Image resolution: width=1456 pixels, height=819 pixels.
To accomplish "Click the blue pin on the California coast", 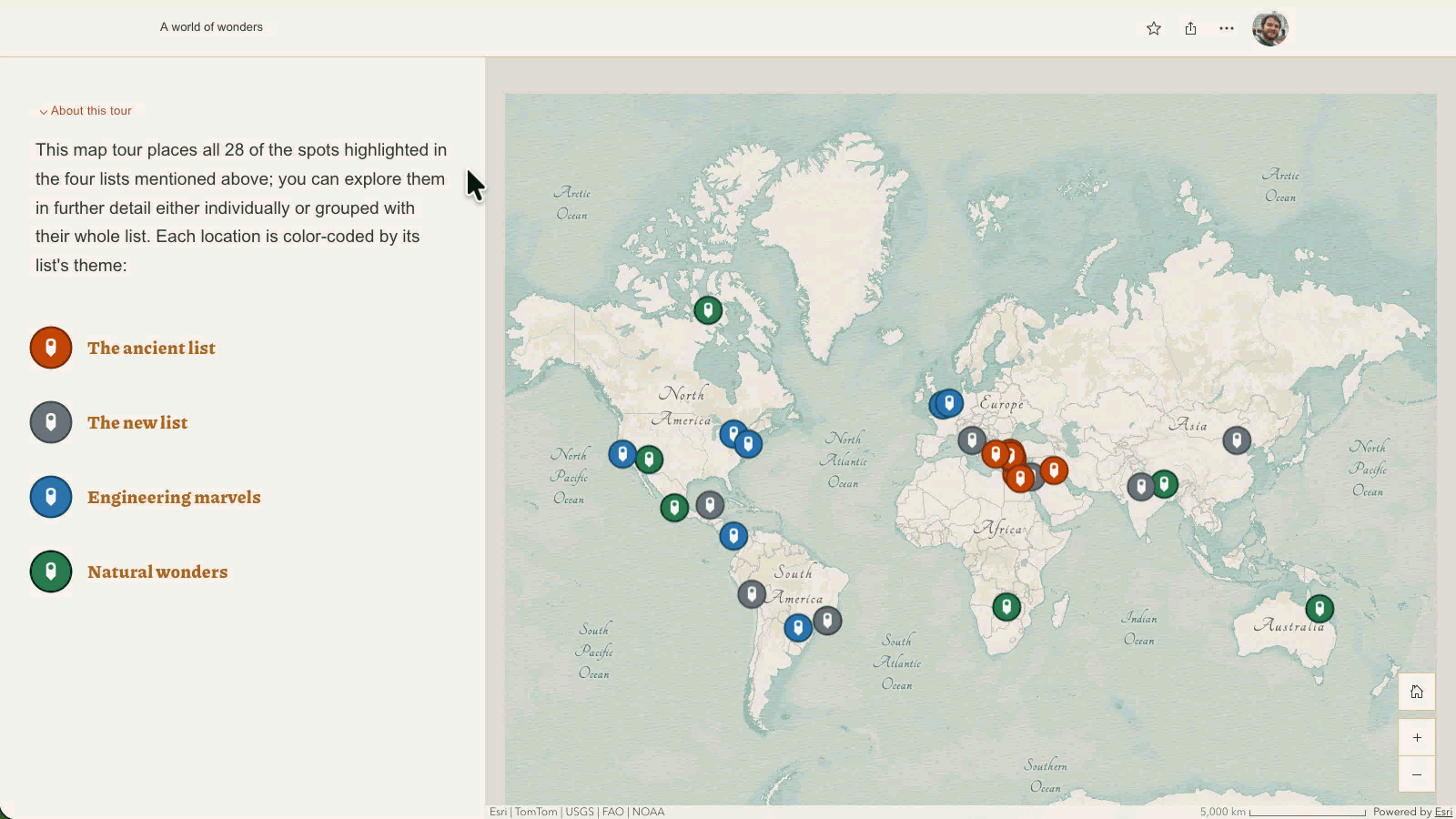I will coord(622,453).
